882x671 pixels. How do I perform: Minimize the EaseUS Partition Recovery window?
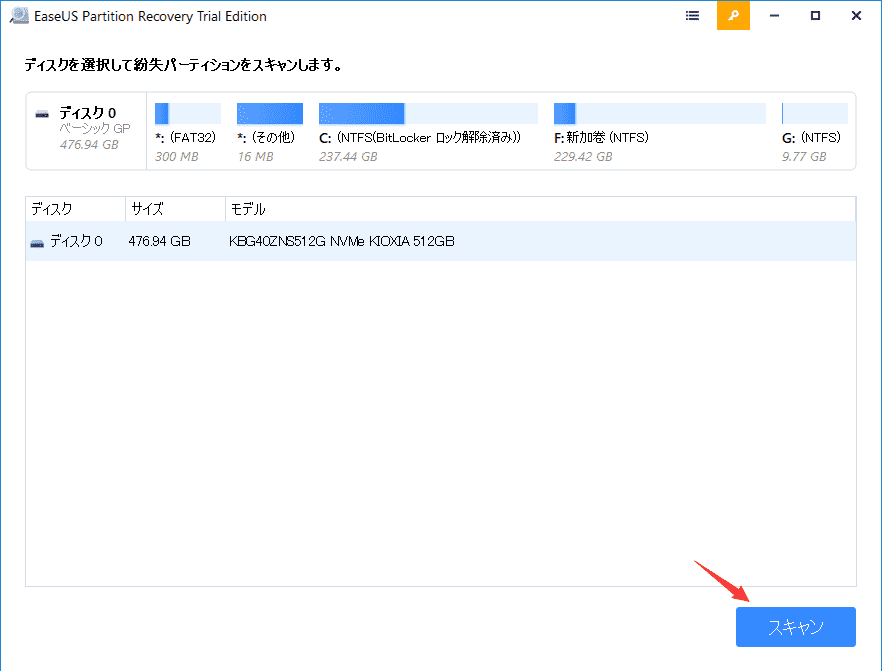point(775,16)
